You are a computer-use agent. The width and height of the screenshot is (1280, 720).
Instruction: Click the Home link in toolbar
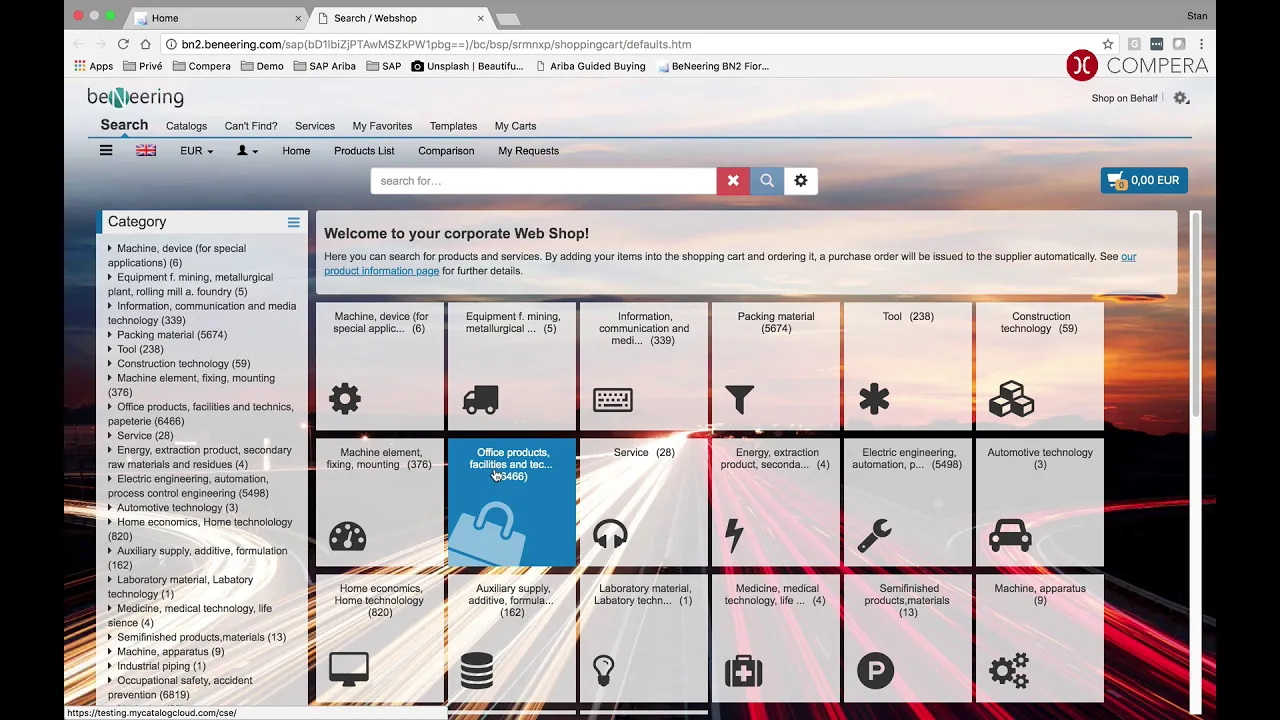point(296,151)
